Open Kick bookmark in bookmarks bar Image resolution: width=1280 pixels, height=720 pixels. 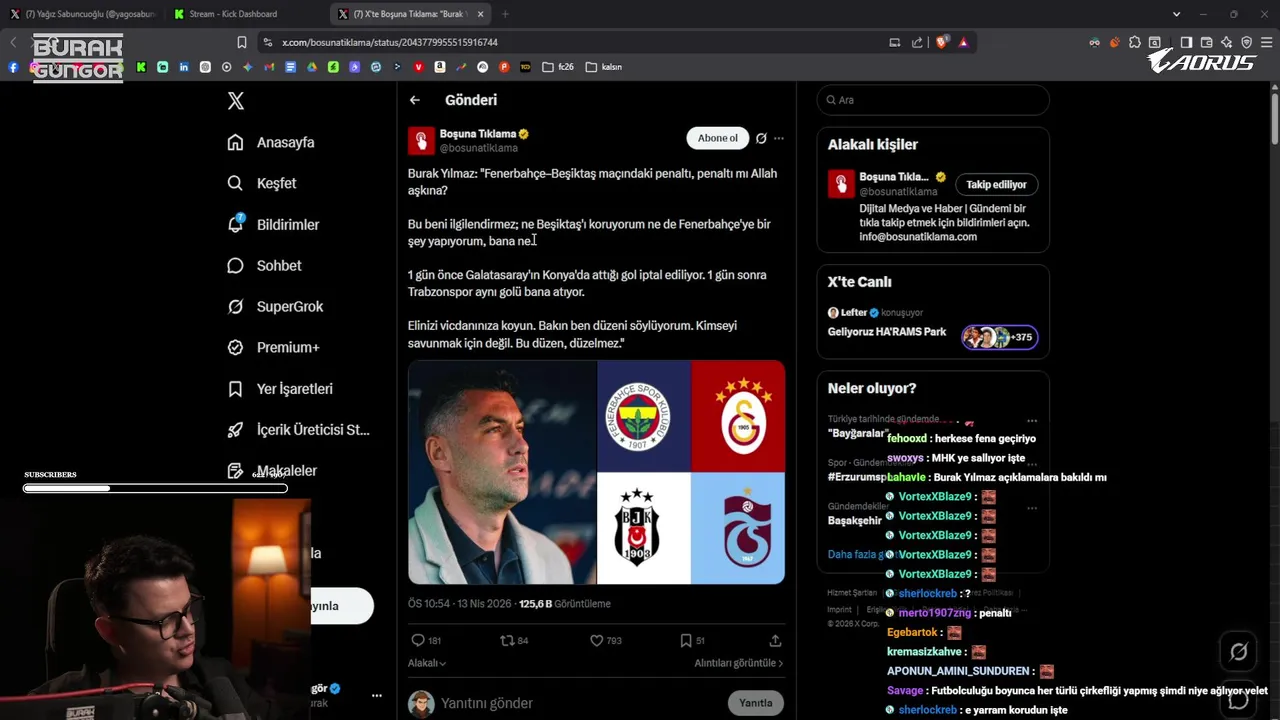point(141,67)
